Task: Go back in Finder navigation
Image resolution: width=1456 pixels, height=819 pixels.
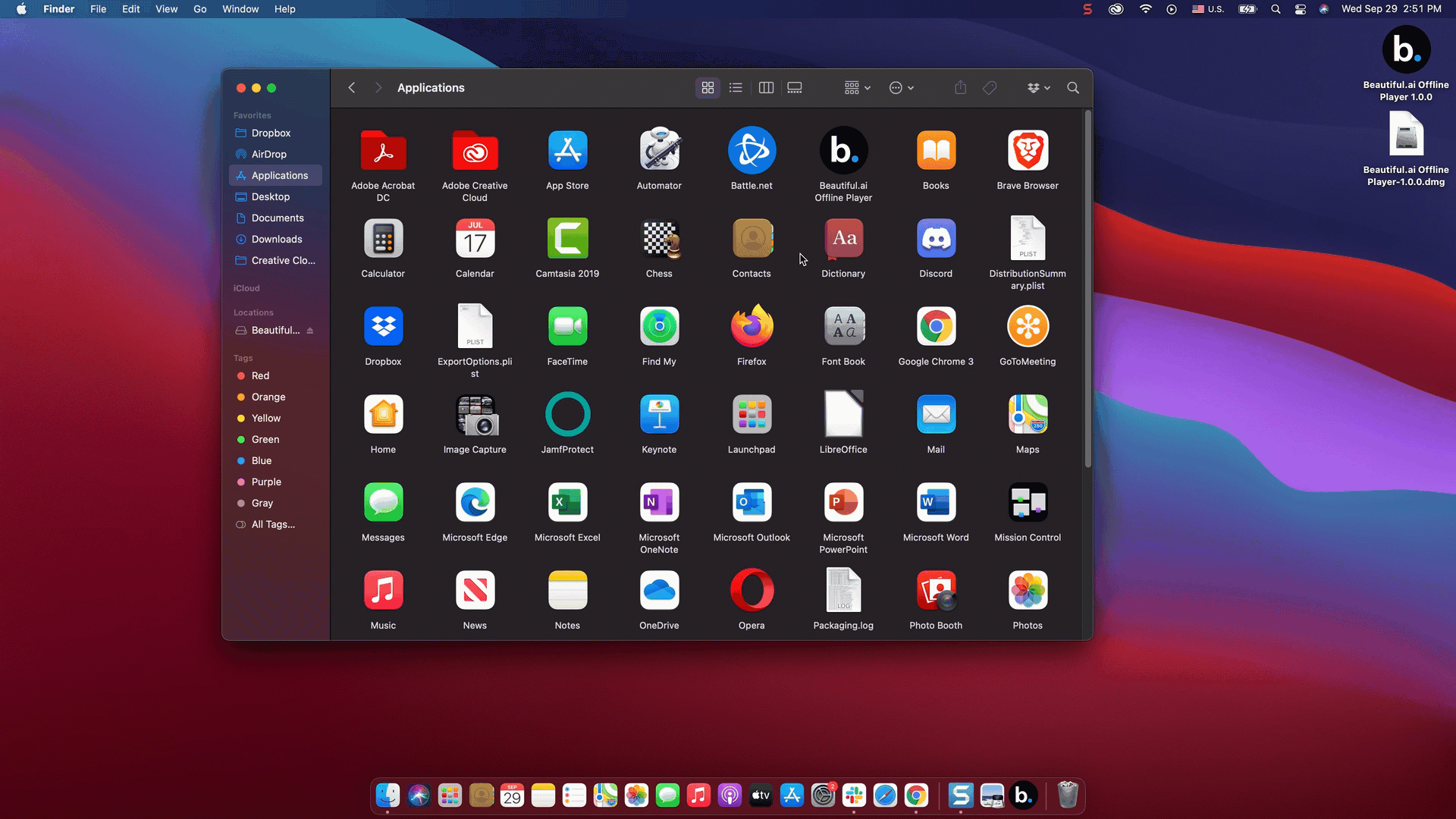Action: click(352, 88)
